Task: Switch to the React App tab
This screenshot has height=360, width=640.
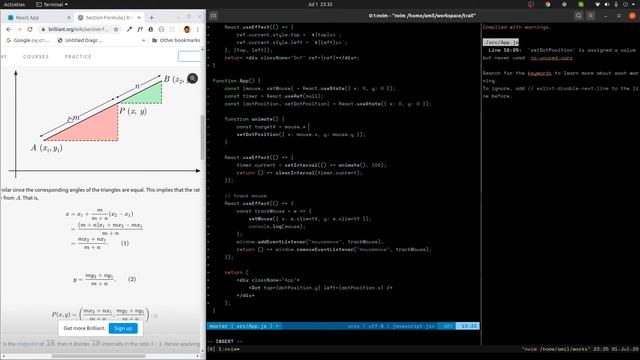Action: pos(38,18)
